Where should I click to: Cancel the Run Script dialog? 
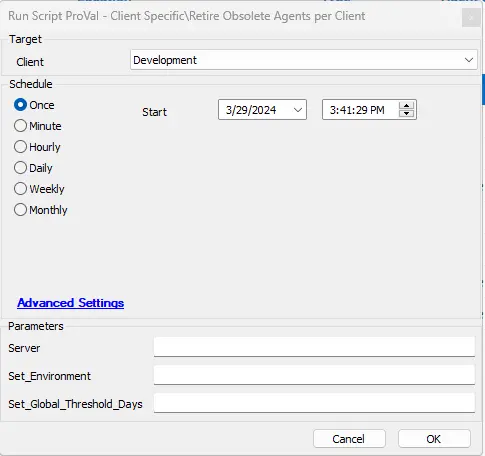click(349, 439)
